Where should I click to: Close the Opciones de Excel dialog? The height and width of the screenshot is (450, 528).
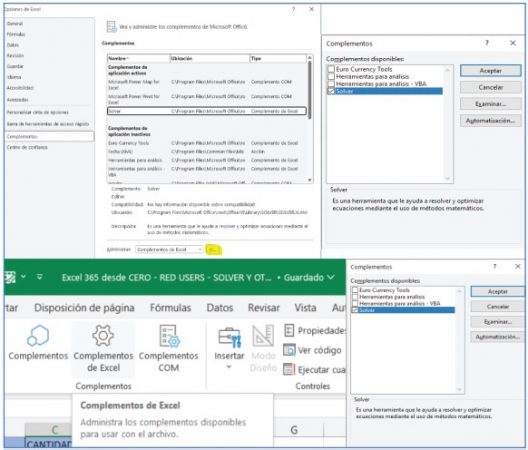tap(311, 9)
